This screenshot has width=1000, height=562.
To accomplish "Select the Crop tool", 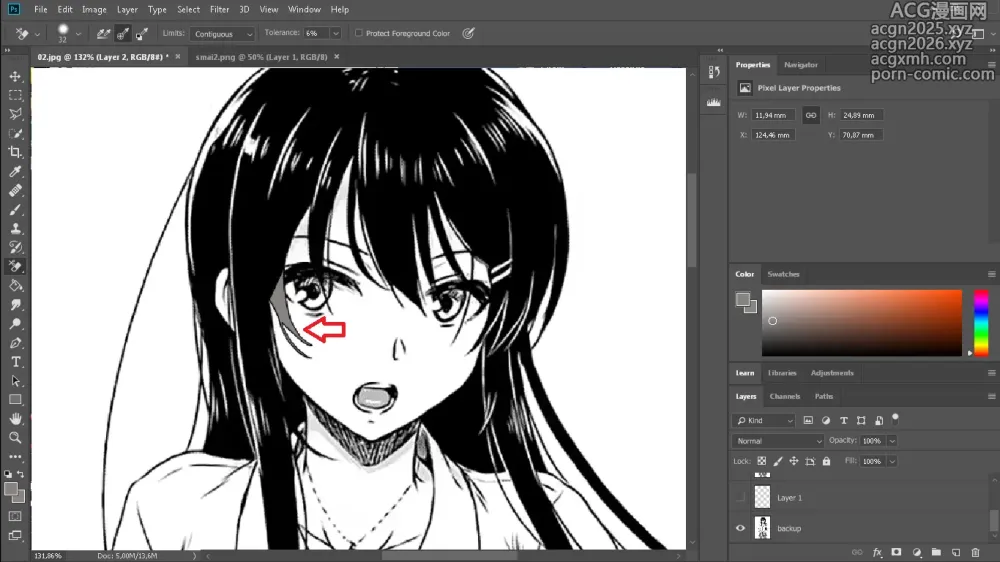I will point(15,152).
